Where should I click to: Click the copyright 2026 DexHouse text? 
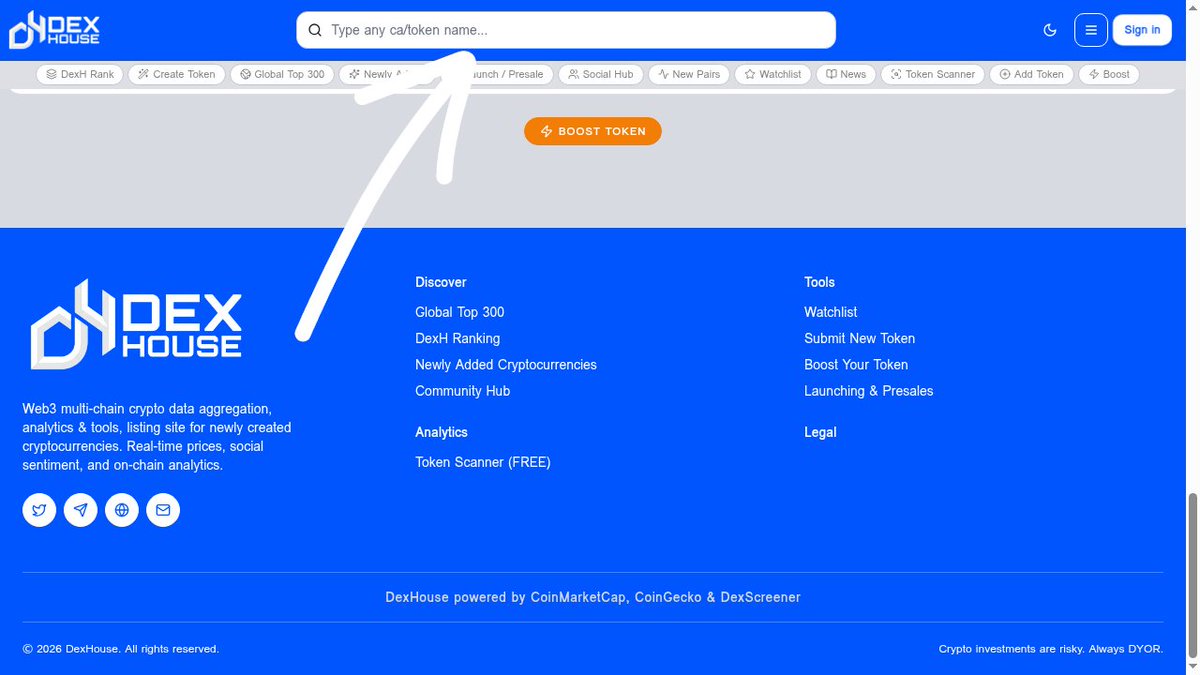point(121,649)
